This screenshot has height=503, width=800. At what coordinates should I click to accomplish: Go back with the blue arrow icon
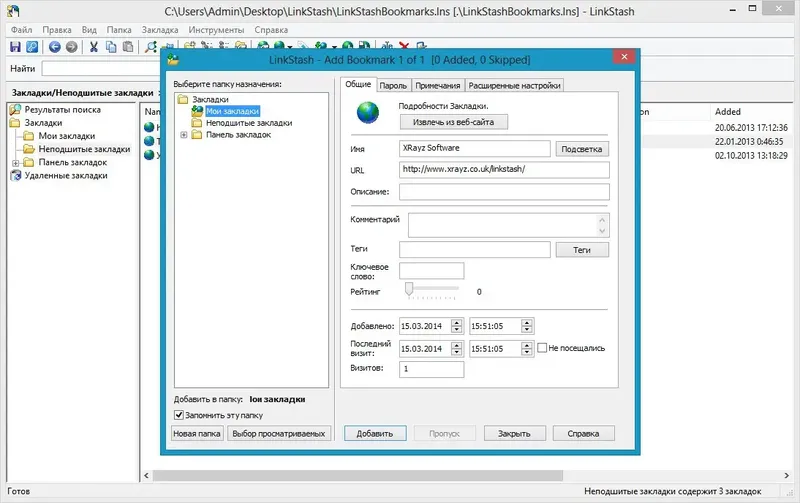(55, 47)
